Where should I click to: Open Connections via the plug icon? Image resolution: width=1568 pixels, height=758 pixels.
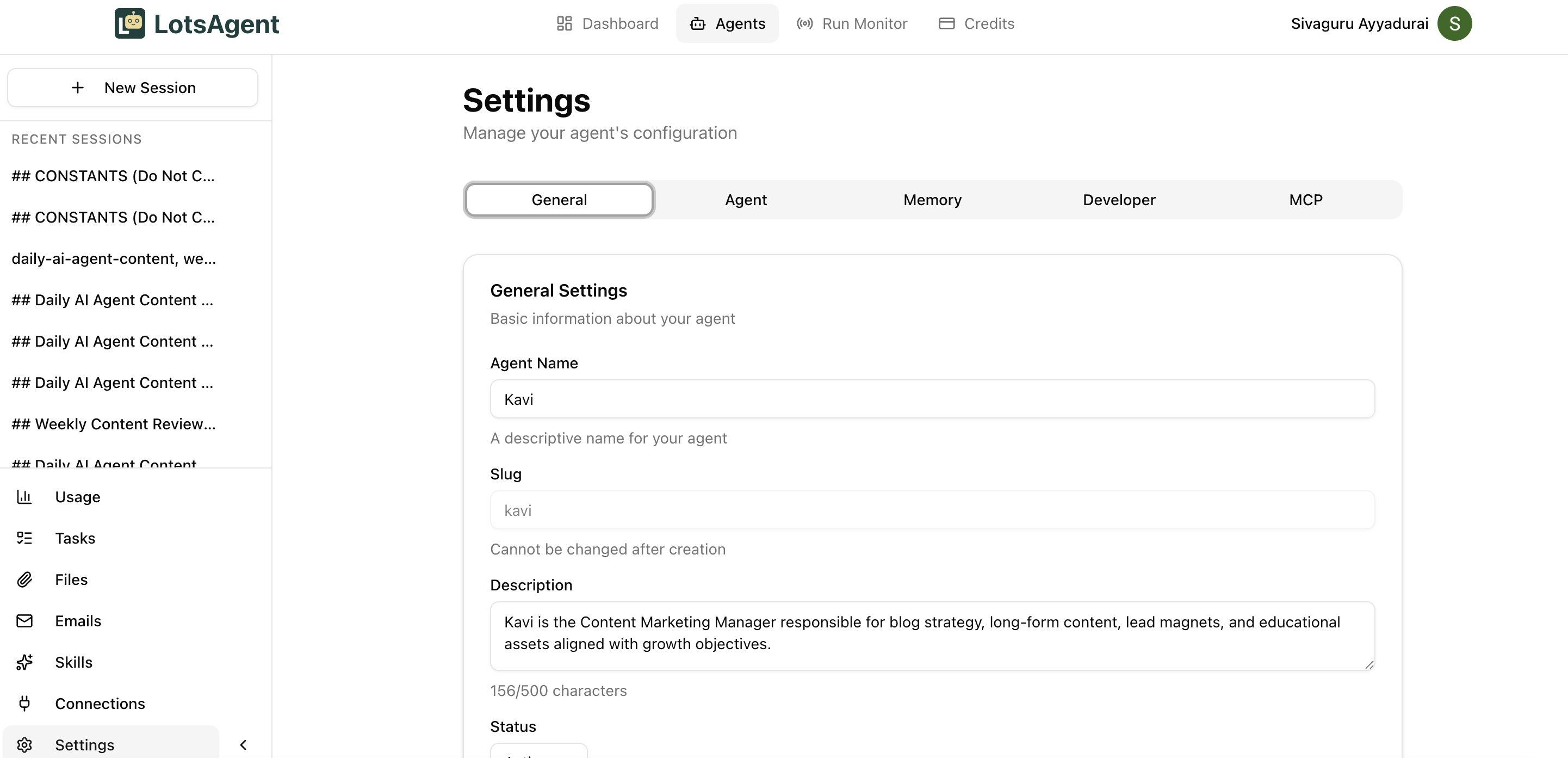[x=24, y=704]
